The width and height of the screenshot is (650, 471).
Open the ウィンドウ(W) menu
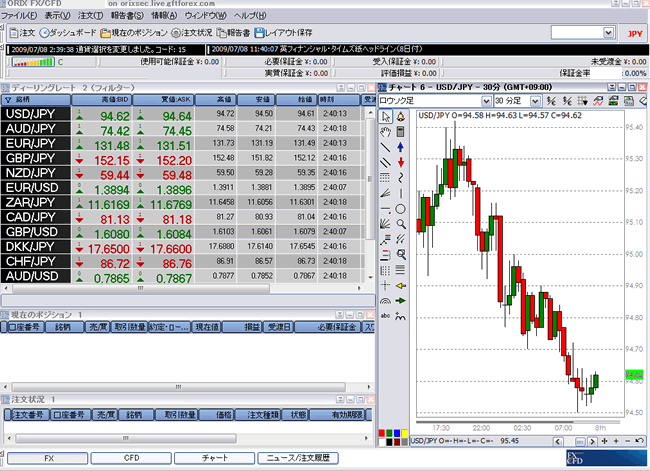tap(206, 16)
